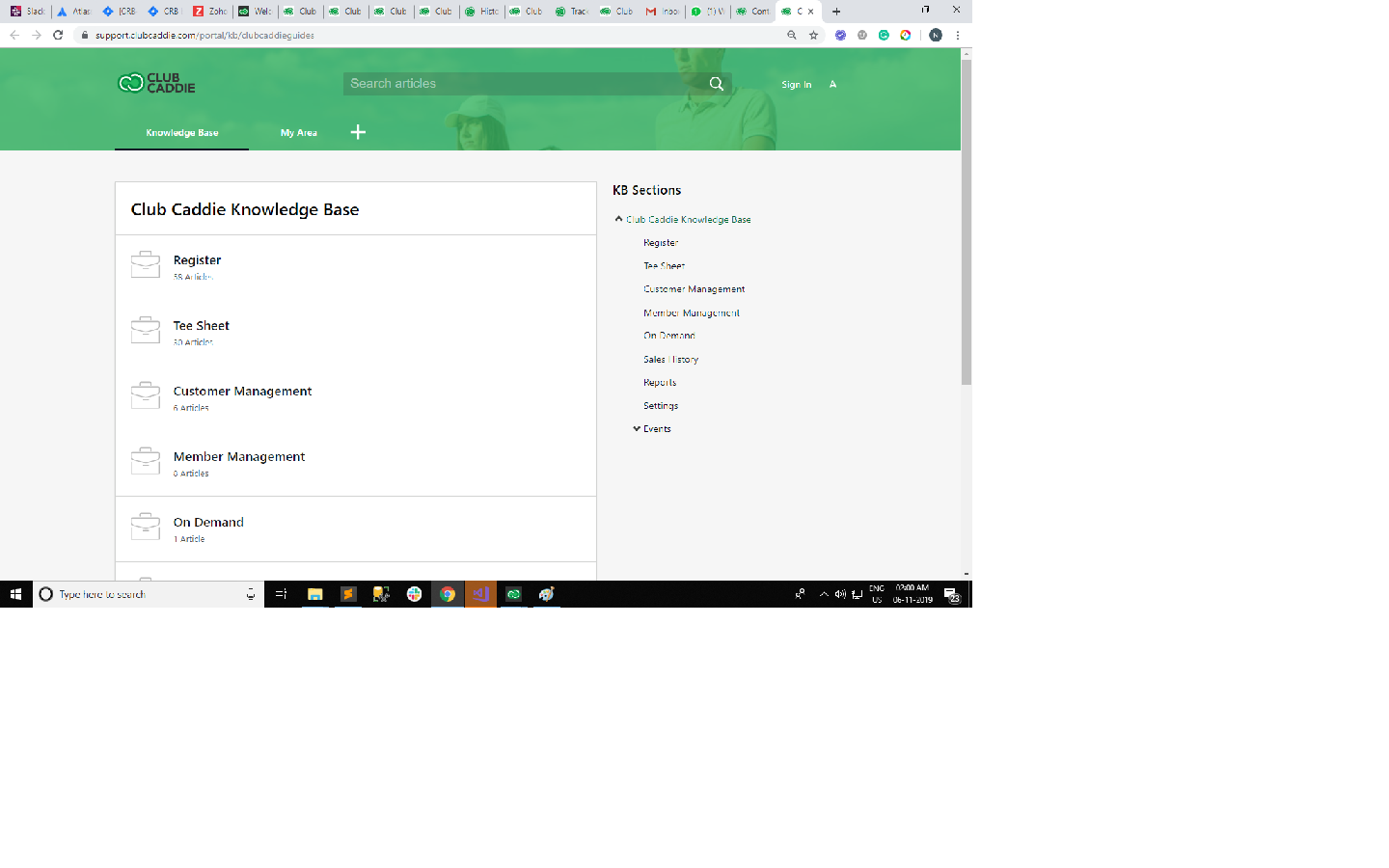Bookmark this page with the star icon
The image size is (1389, 868).
pos(813,35)
